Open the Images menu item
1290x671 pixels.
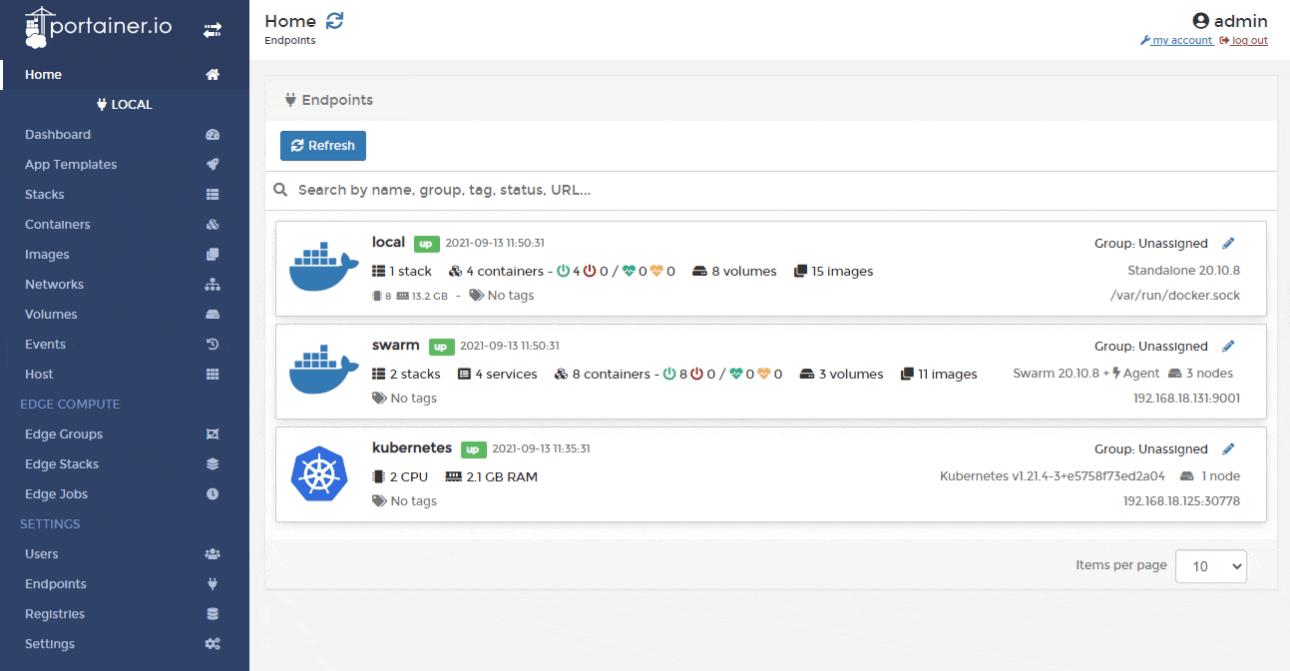pos(47,255)
